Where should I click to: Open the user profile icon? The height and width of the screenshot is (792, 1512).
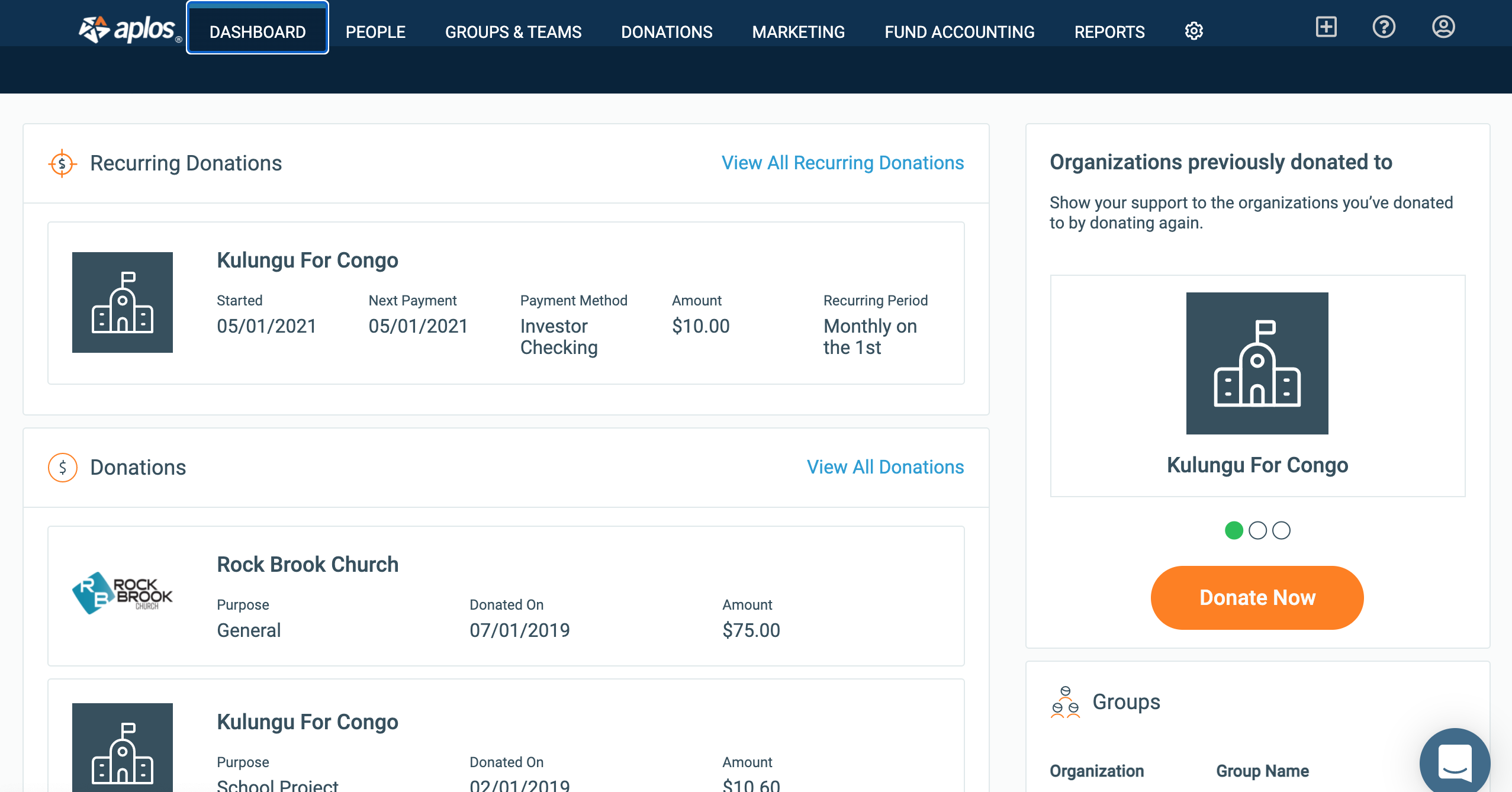[1443, 27]
